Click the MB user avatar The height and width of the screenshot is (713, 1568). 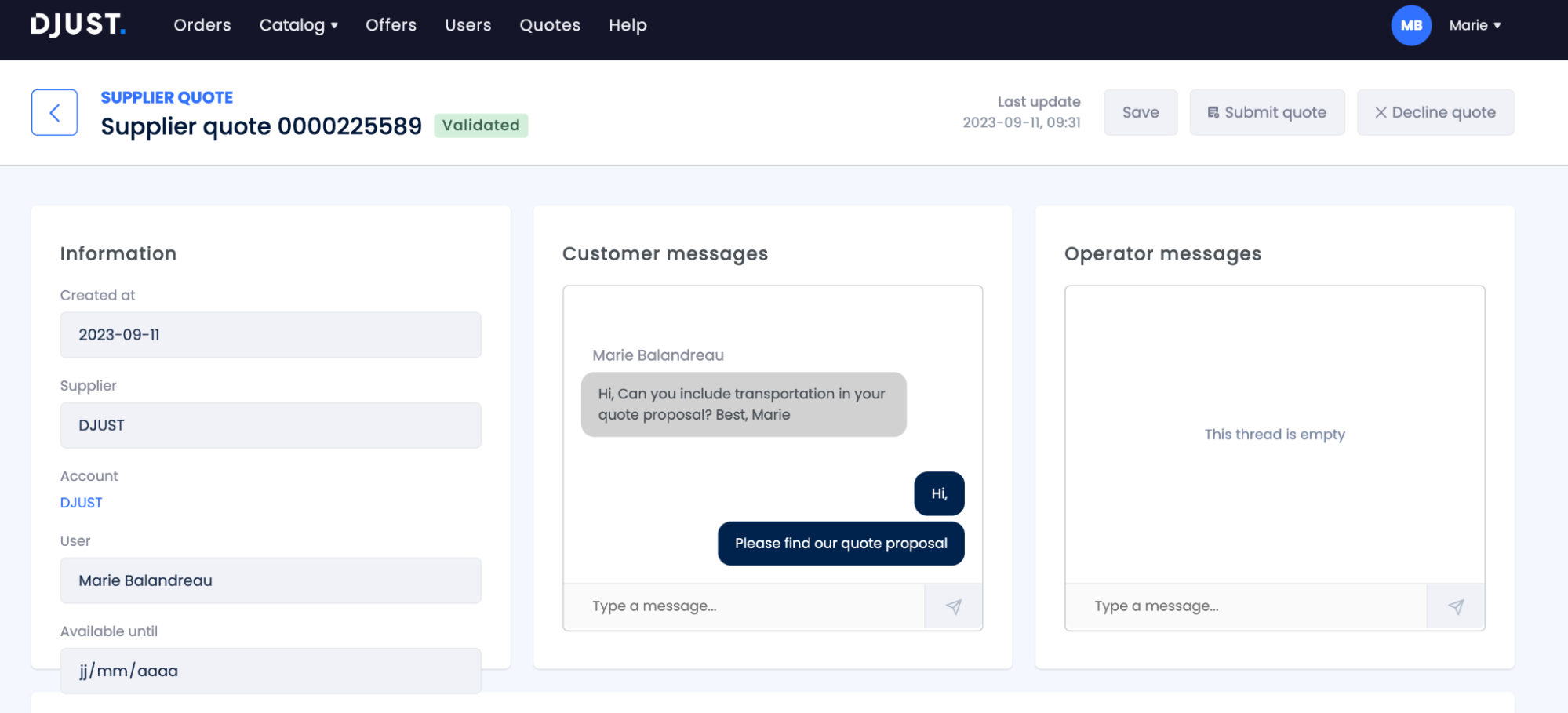pos(1410,25)
